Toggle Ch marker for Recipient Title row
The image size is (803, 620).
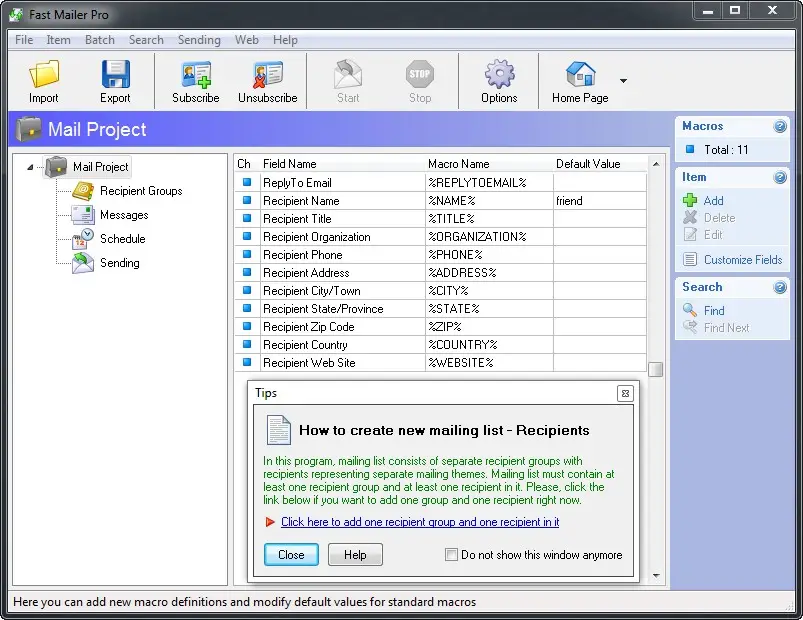(x=247, y=218)
